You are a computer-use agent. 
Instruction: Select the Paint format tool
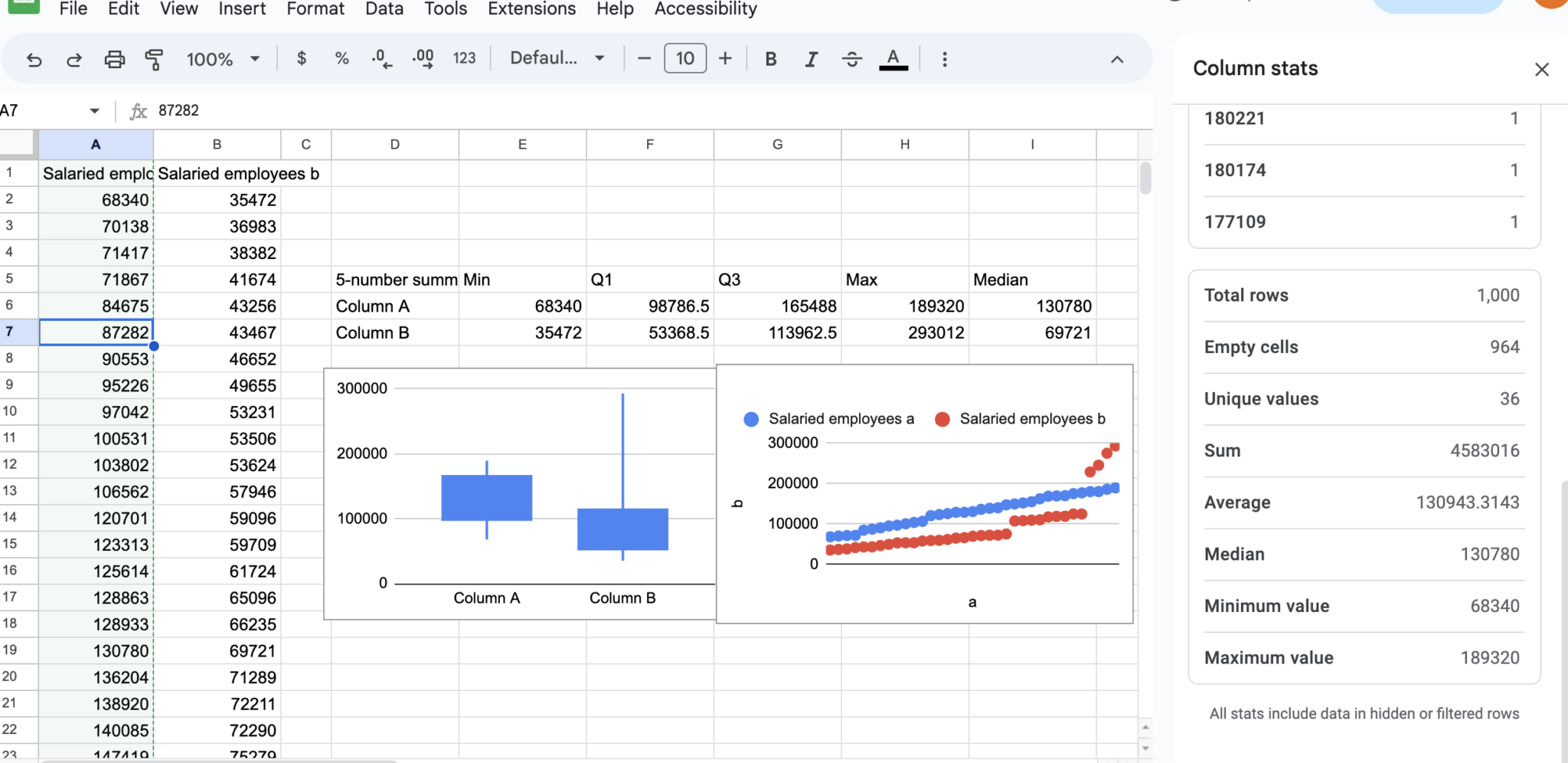(154, 58)
